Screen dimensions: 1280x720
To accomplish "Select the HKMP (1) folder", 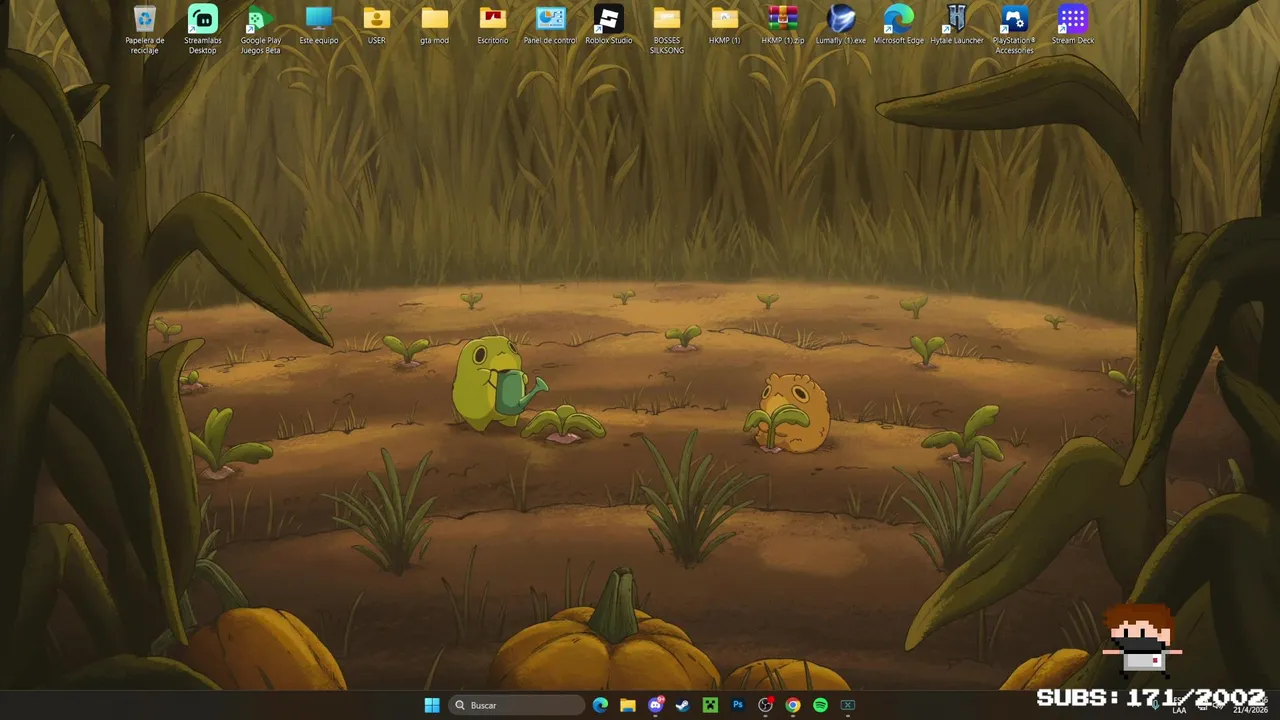I will 724,25.
